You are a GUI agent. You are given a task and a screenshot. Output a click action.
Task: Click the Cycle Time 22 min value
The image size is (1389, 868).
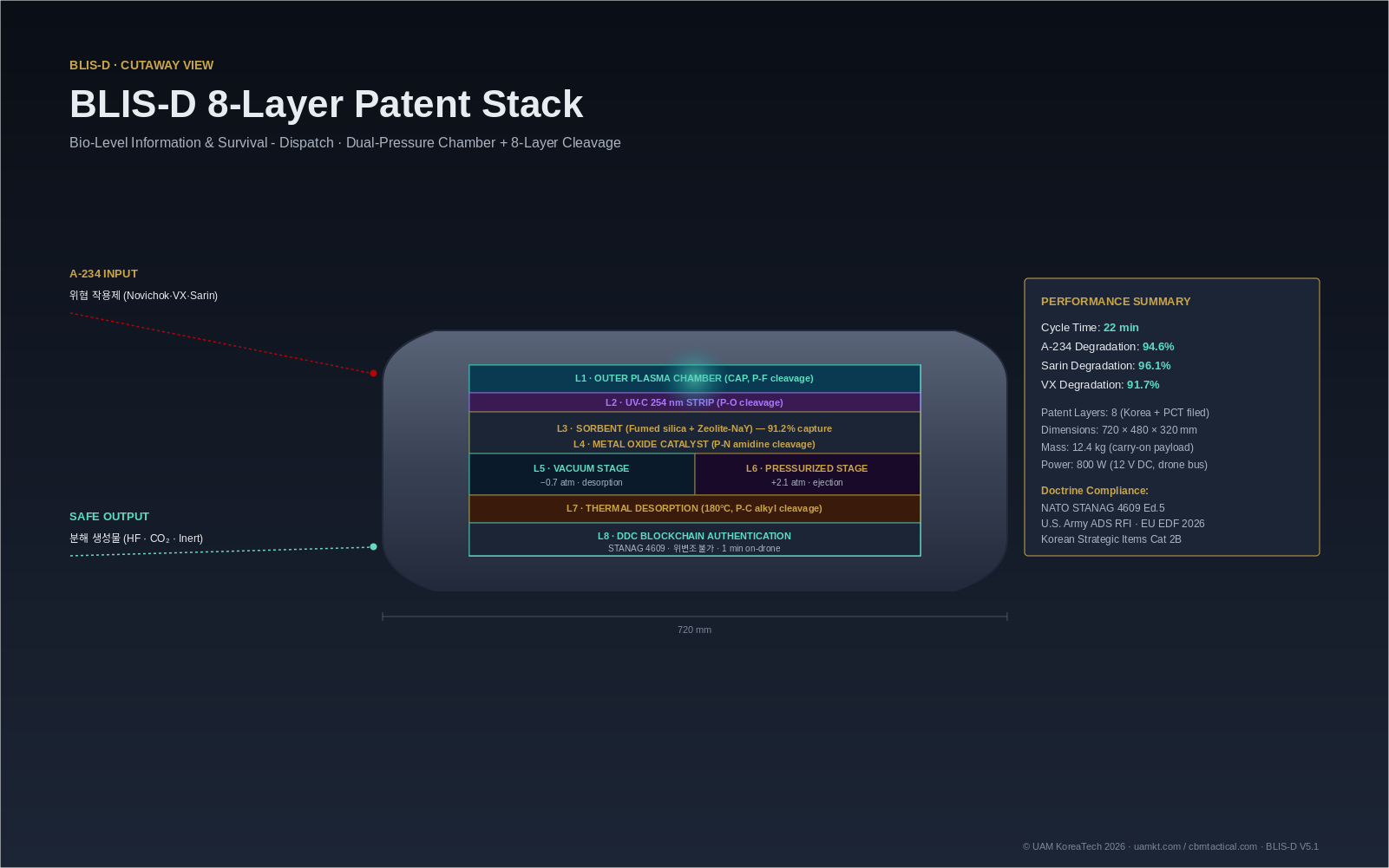pyautogui.click(x=1121, y=328)
